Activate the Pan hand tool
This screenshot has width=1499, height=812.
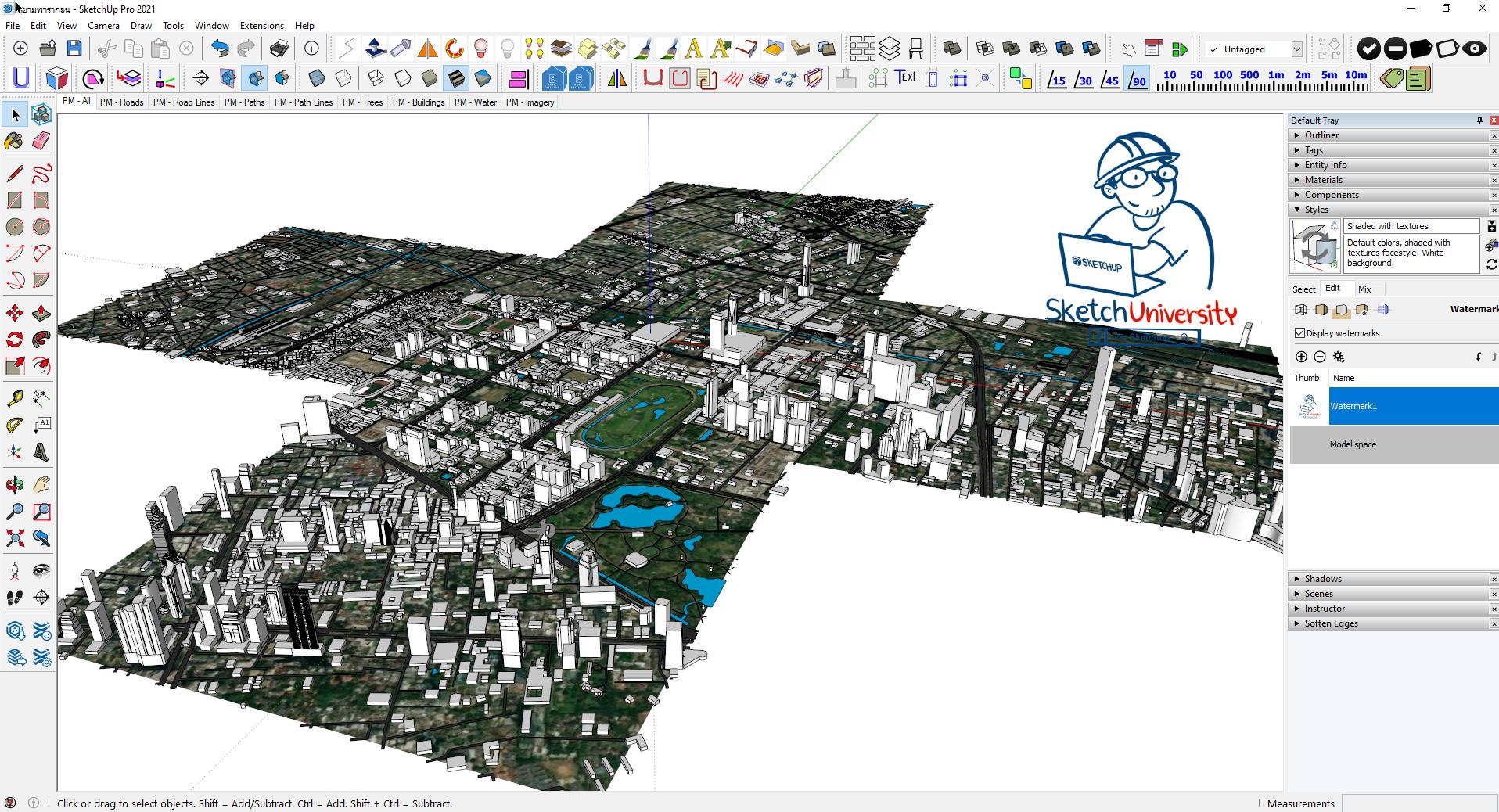(41, 485)
